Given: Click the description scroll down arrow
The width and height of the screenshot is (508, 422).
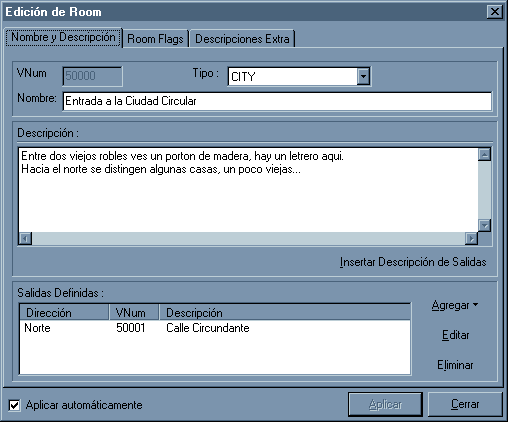Looking at the screenshot, I should point(484,225).
